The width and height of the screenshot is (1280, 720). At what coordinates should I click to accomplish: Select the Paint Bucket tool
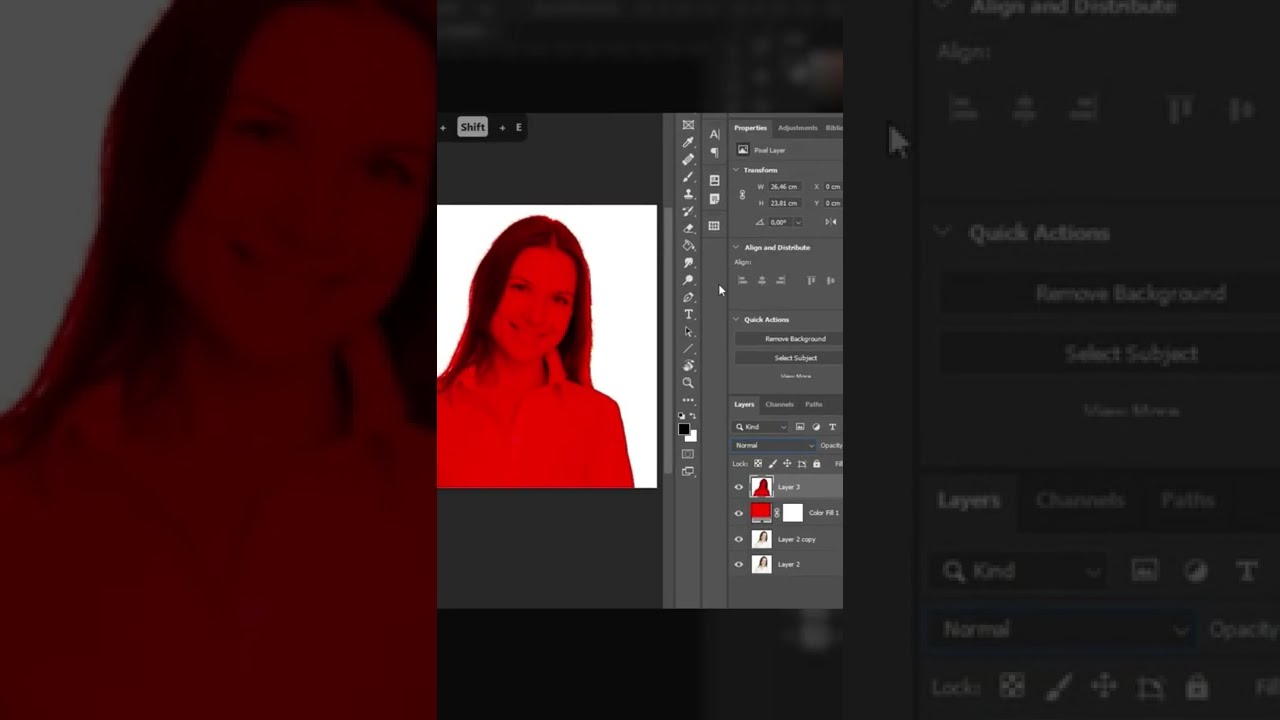coord(688,245)
